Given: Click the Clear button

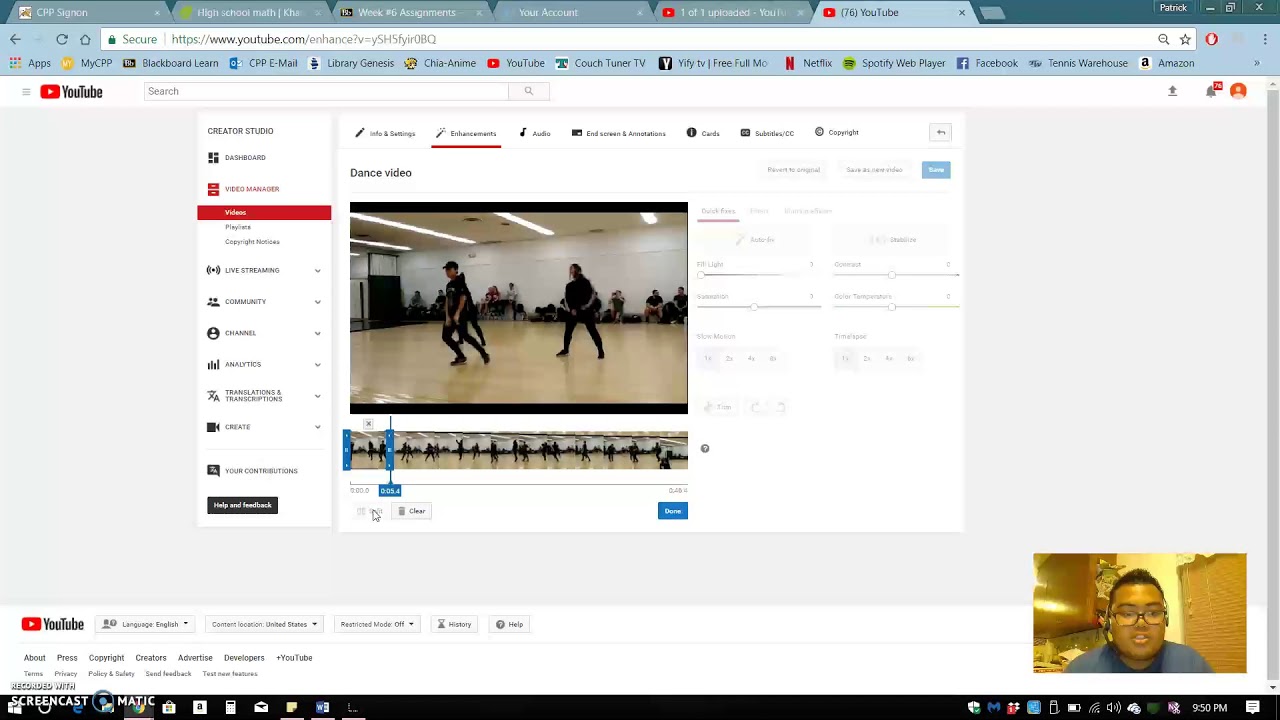Looking at the screenshot, I should tap(411, 511).
